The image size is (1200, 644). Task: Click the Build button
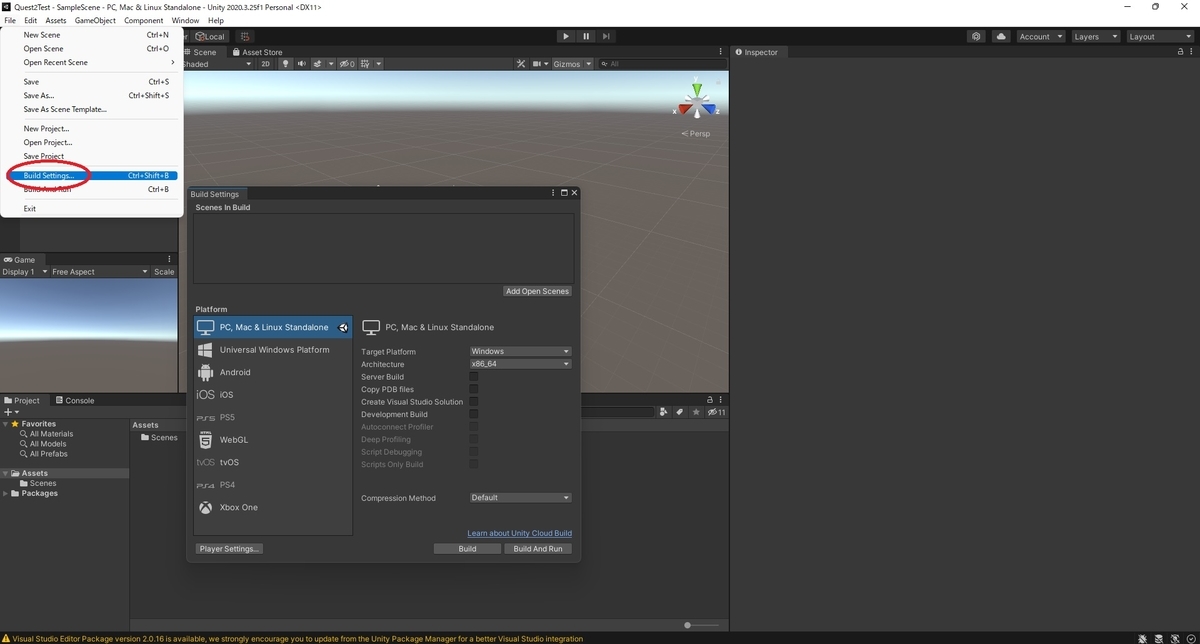[x=467, y=549]
